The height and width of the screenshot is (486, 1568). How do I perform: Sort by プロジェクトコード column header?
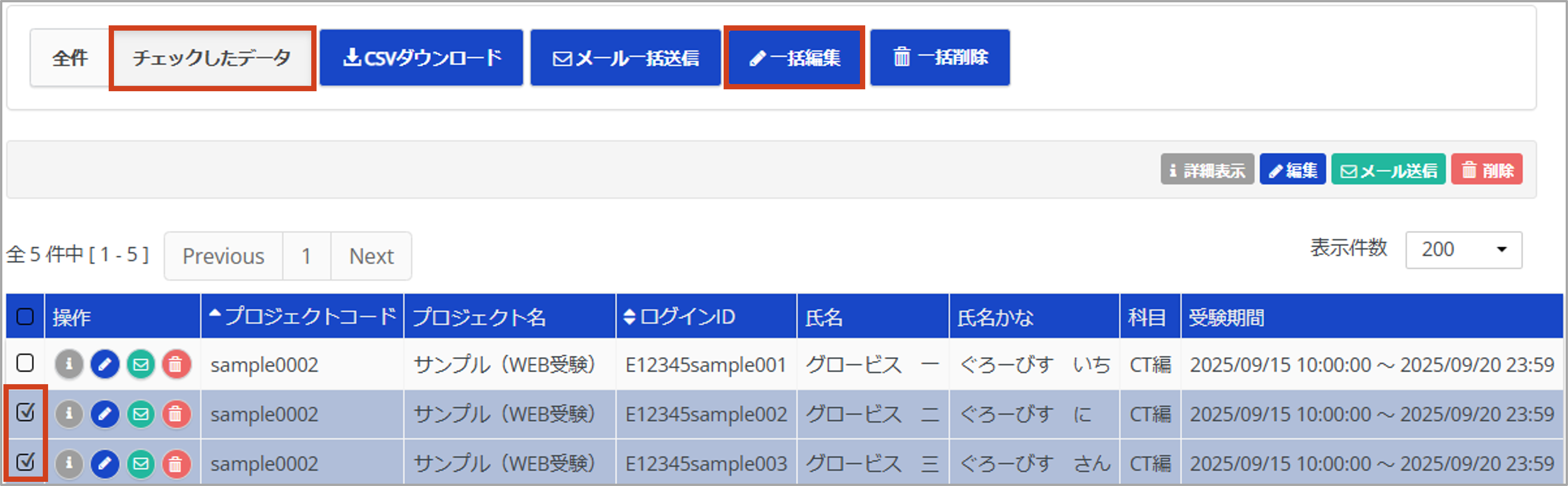pyautogui.click(x=303, y=316)
